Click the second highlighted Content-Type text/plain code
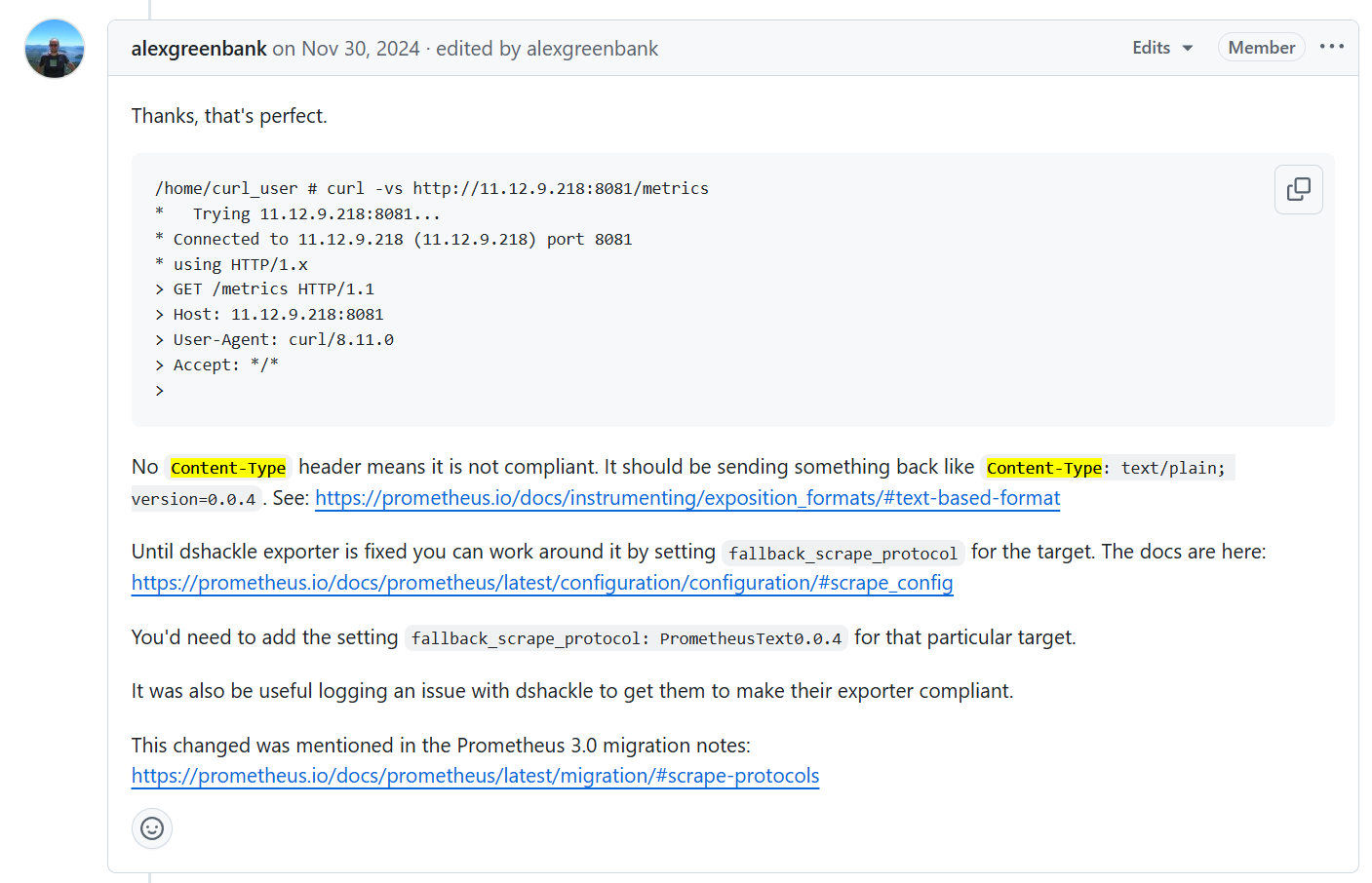Screen dimensions: 1372x883 click(x=1108, y=468)
